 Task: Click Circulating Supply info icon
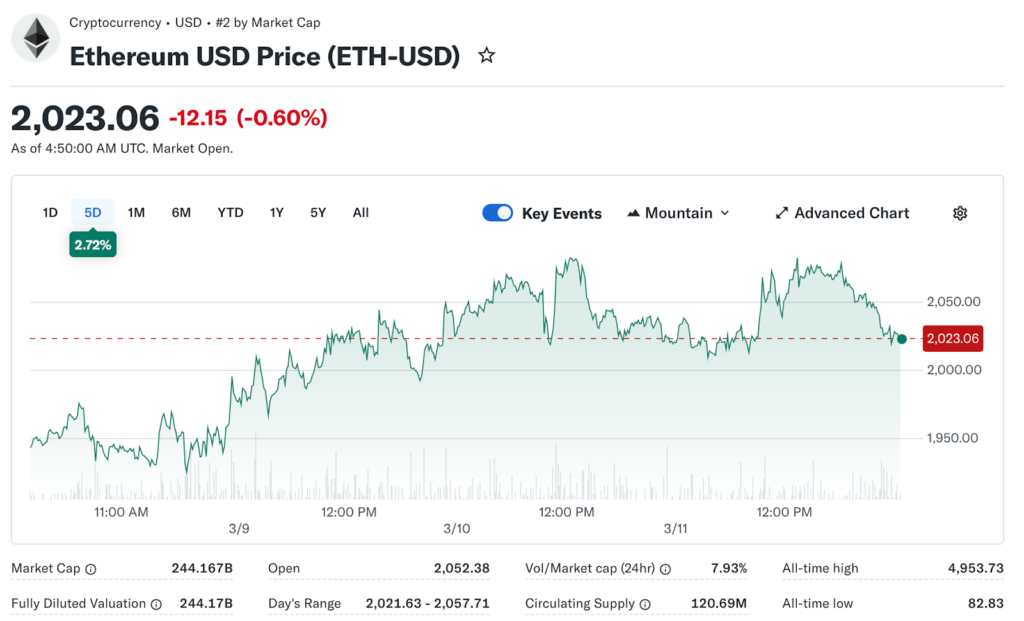click(645, 604)
